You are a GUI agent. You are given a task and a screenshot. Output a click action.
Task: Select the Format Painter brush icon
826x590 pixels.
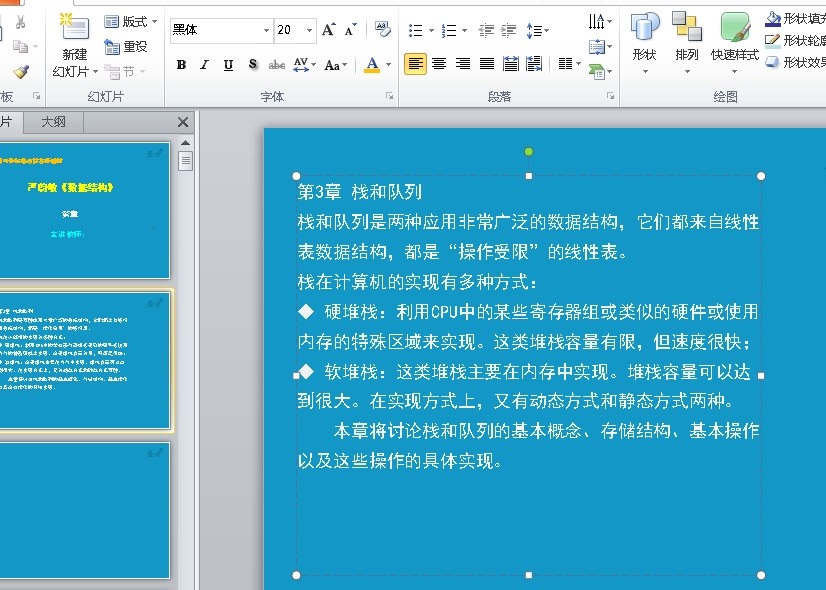[x=21, y=71]
